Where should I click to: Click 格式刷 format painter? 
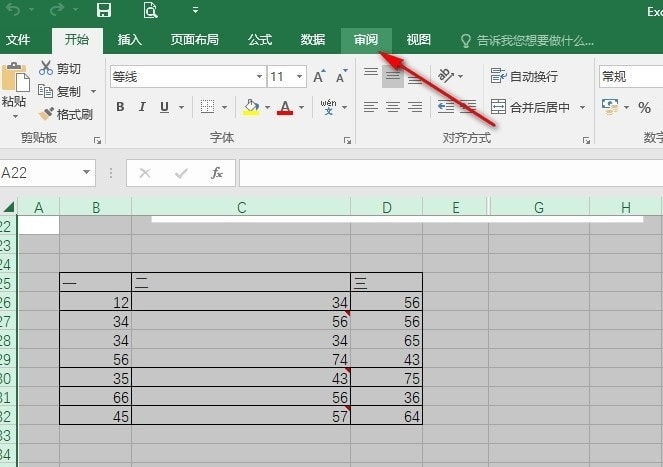66,114
